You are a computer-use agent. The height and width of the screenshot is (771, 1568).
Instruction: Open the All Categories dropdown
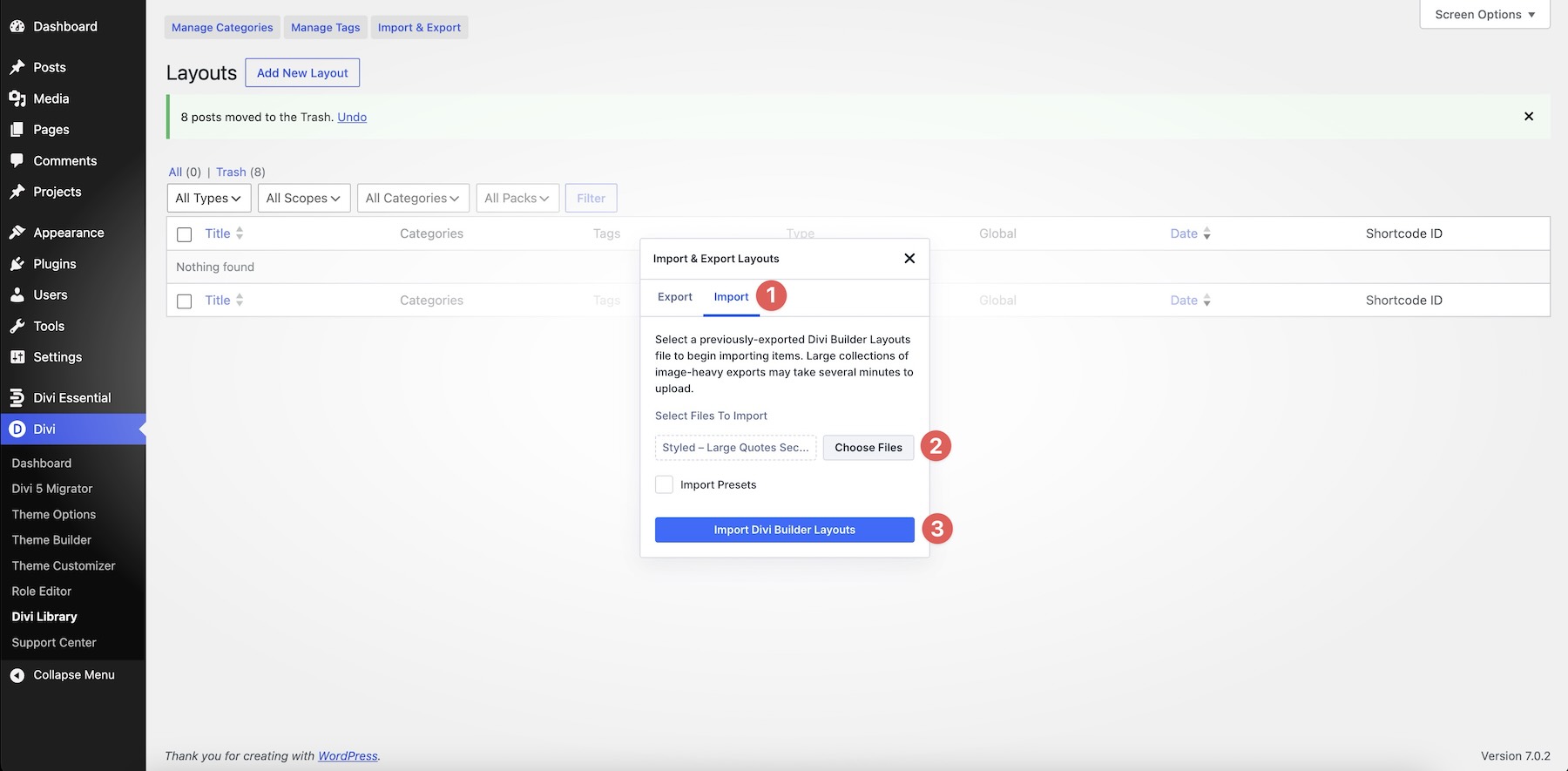(x=413, y=198)
